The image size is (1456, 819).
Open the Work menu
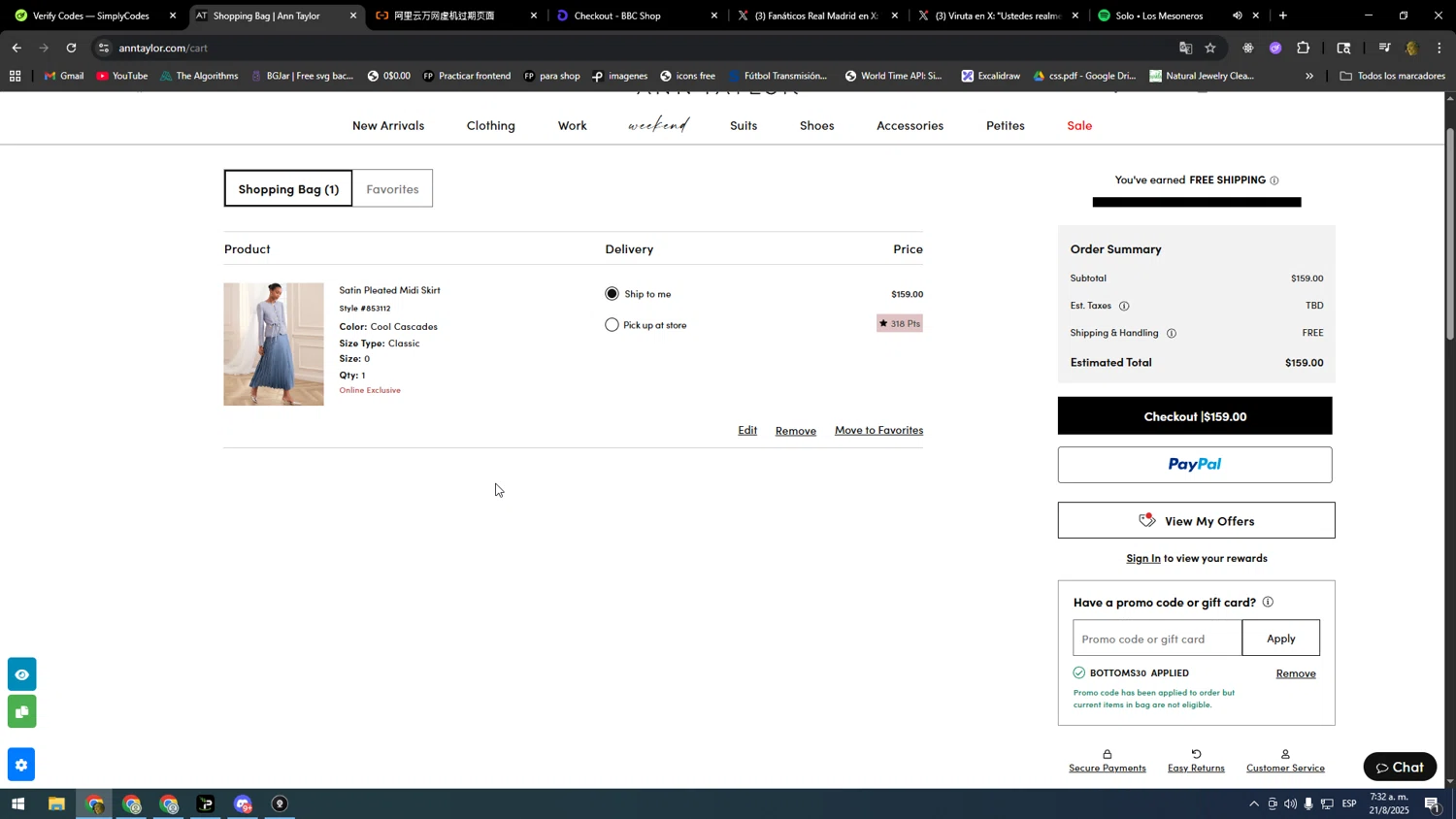point(573,125)
